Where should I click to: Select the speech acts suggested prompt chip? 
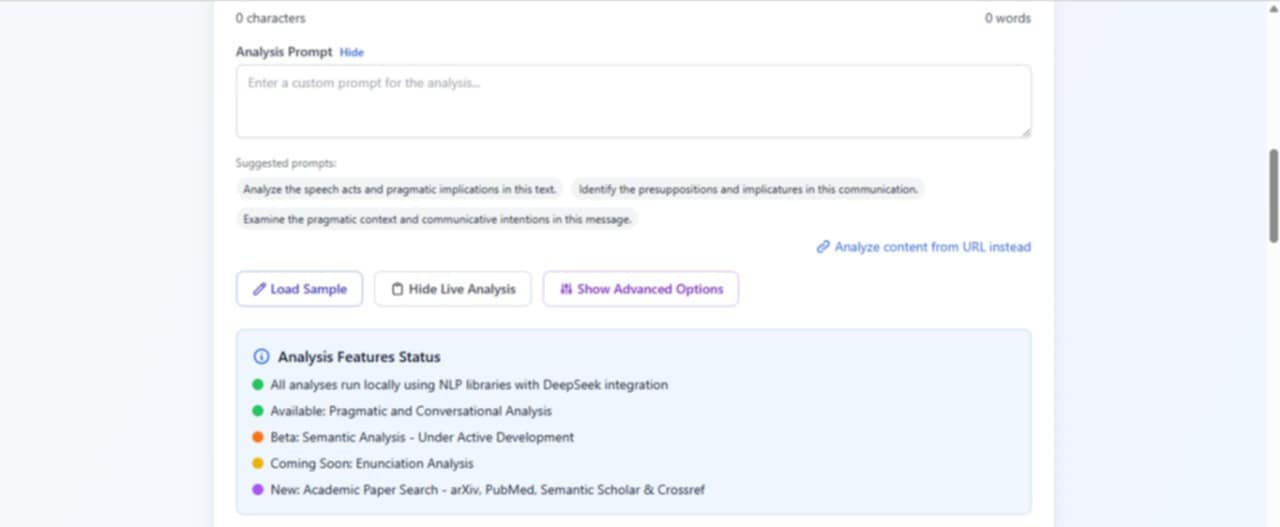[x=400, y=189]
